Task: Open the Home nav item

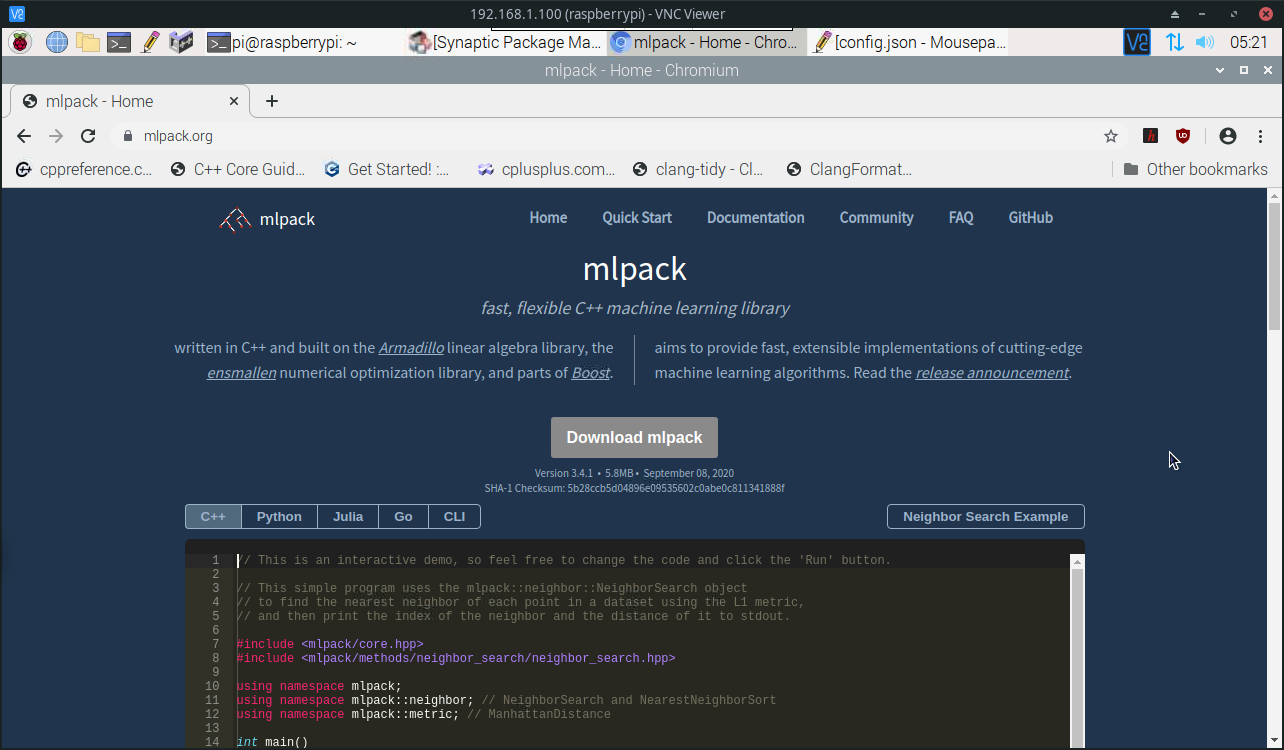Action: (x=548, y=217)
